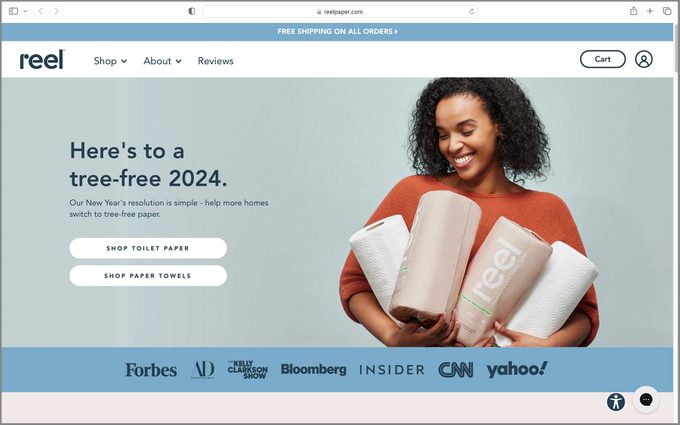
Task: Click the Shop Paper Towels button
Action: pyautogui.click(x=148, y=276)
